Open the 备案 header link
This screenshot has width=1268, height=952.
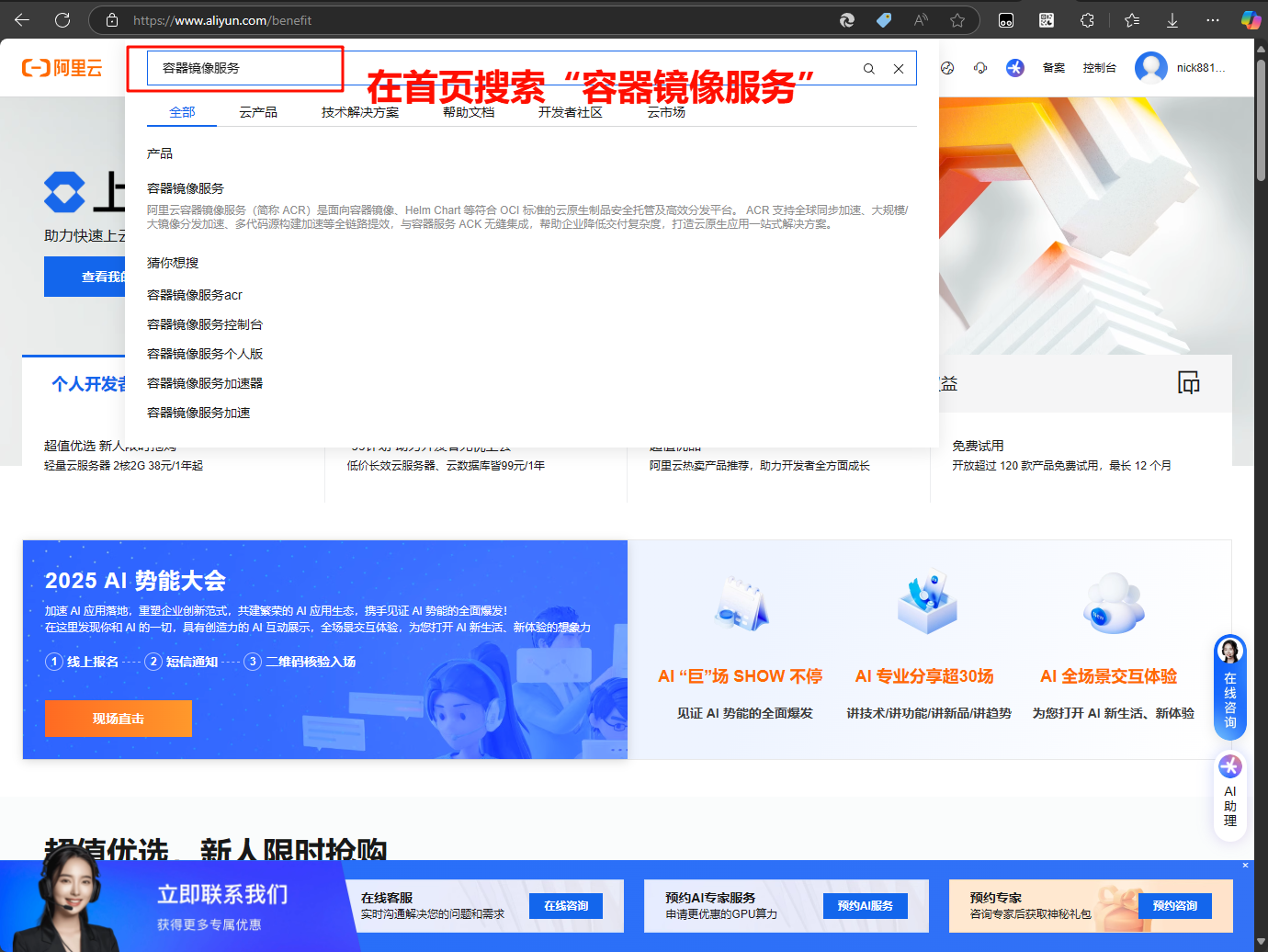(x=1054, y=68)
